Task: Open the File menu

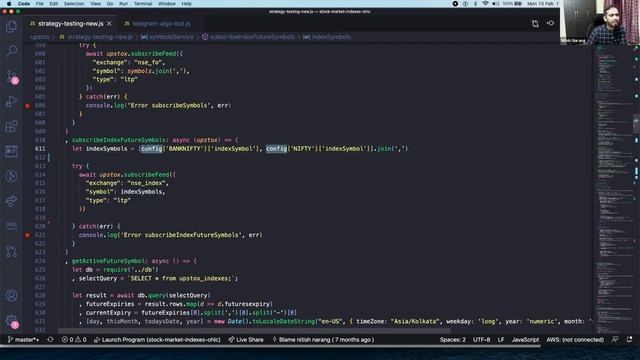Action: coord(40,4)
